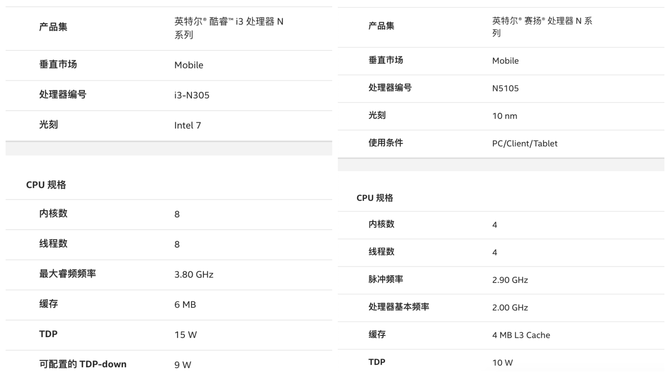Click the 最大睿频频率 row label
Image resolution: width=670 pixels, height=377 pixels.
[x=68, y=274]
